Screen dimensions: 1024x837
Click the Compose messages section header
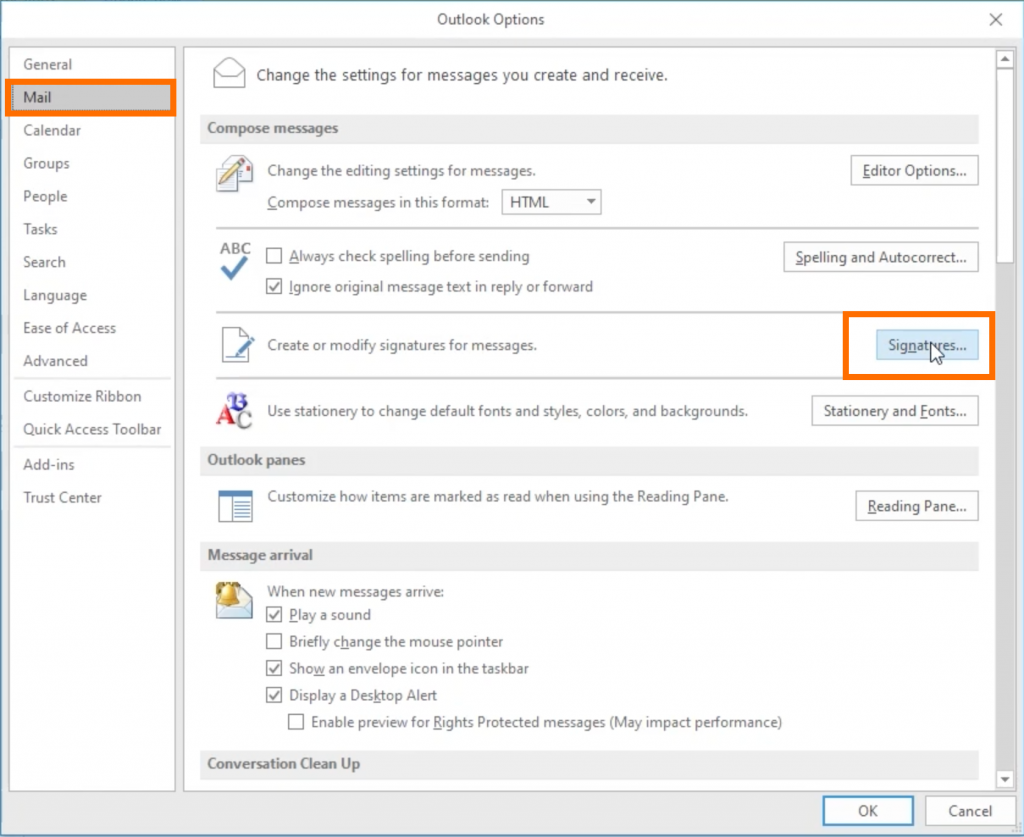589,129
